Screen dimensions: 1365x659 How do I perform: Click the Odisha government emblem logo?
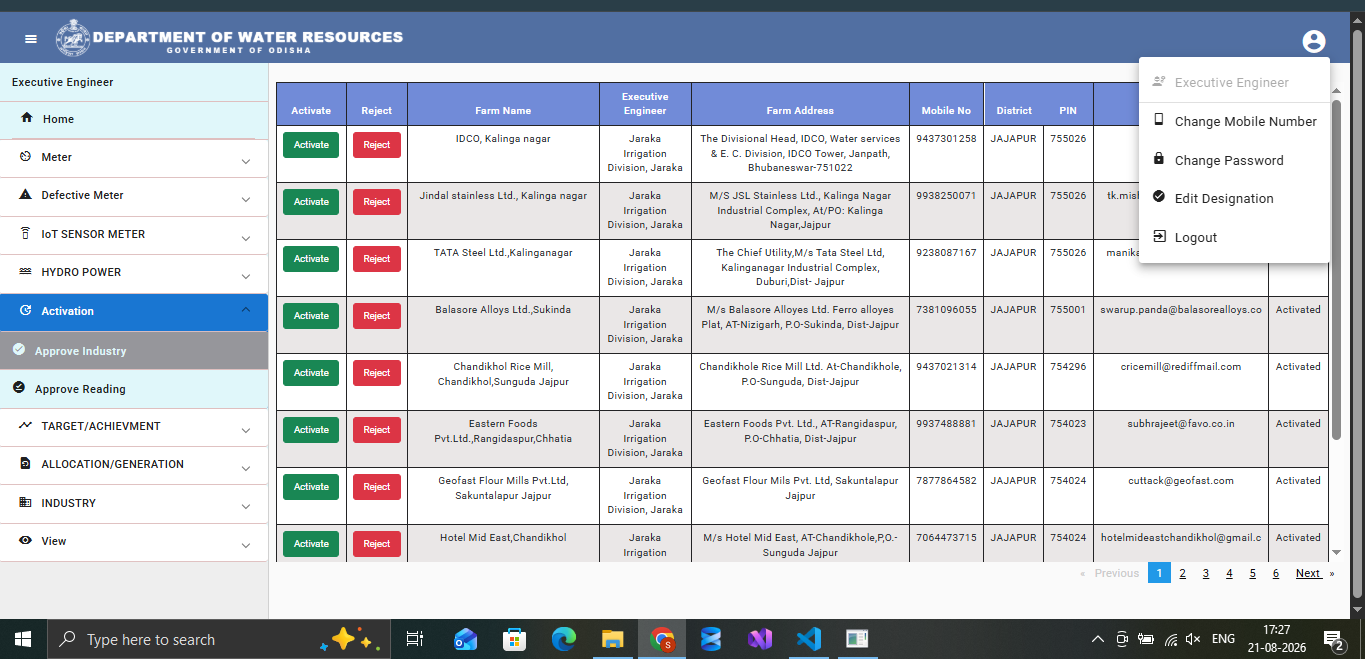[72, 39]
